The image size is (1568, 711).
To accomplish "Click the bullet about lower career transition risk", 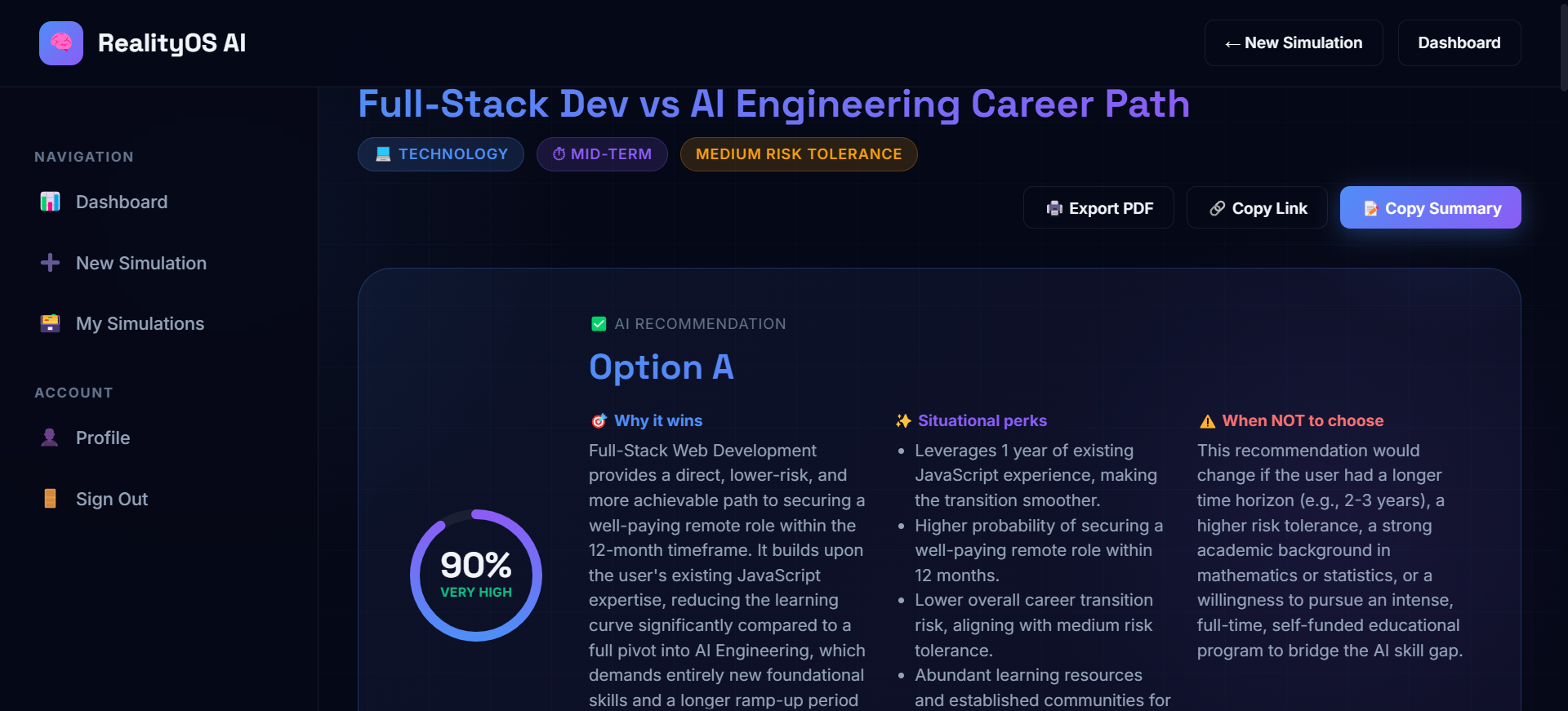I will (1036, 625).
